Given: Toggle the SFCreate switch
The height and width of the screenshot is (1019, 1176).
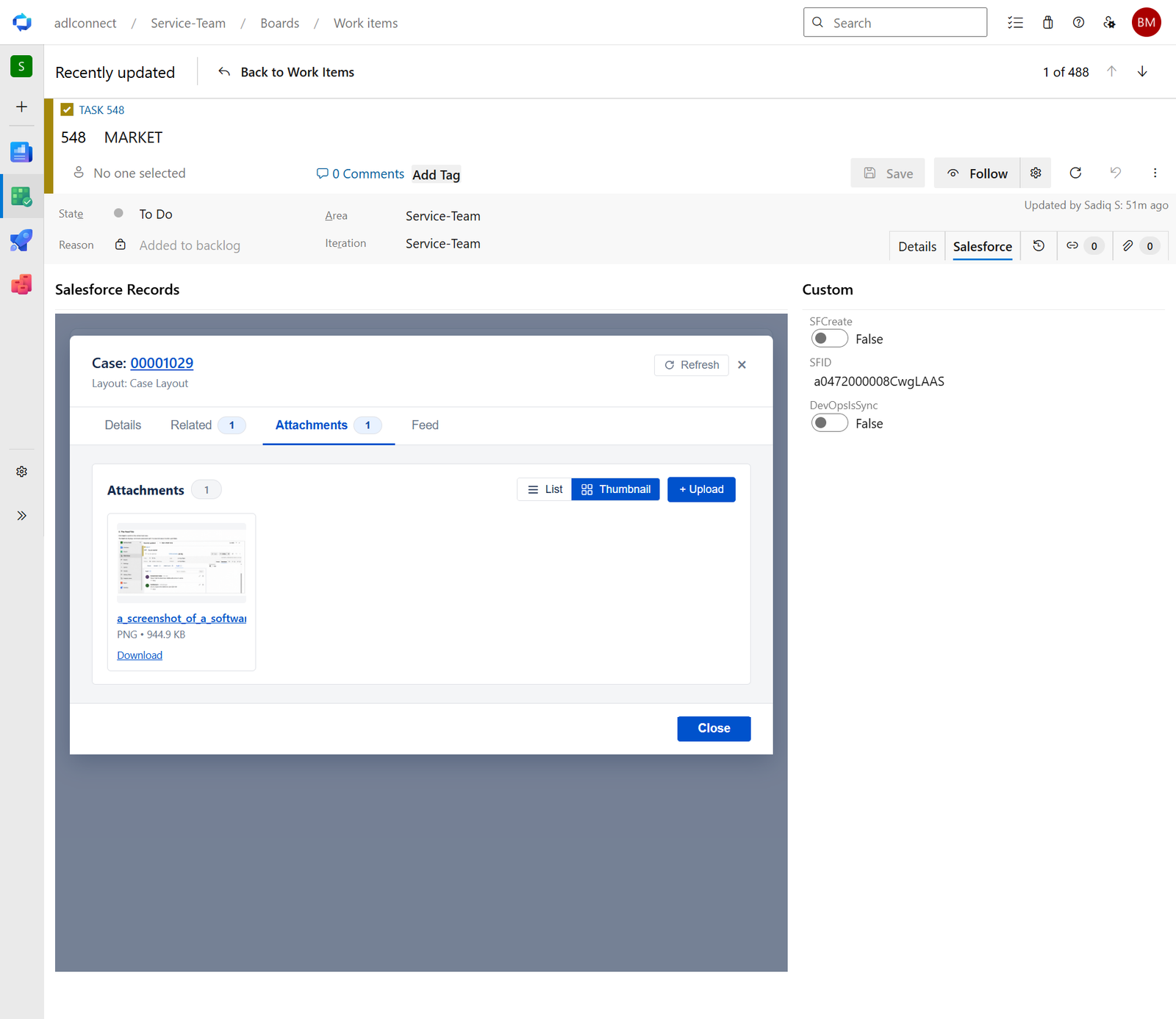Looking at the screenshot, I should click(829, 339).
